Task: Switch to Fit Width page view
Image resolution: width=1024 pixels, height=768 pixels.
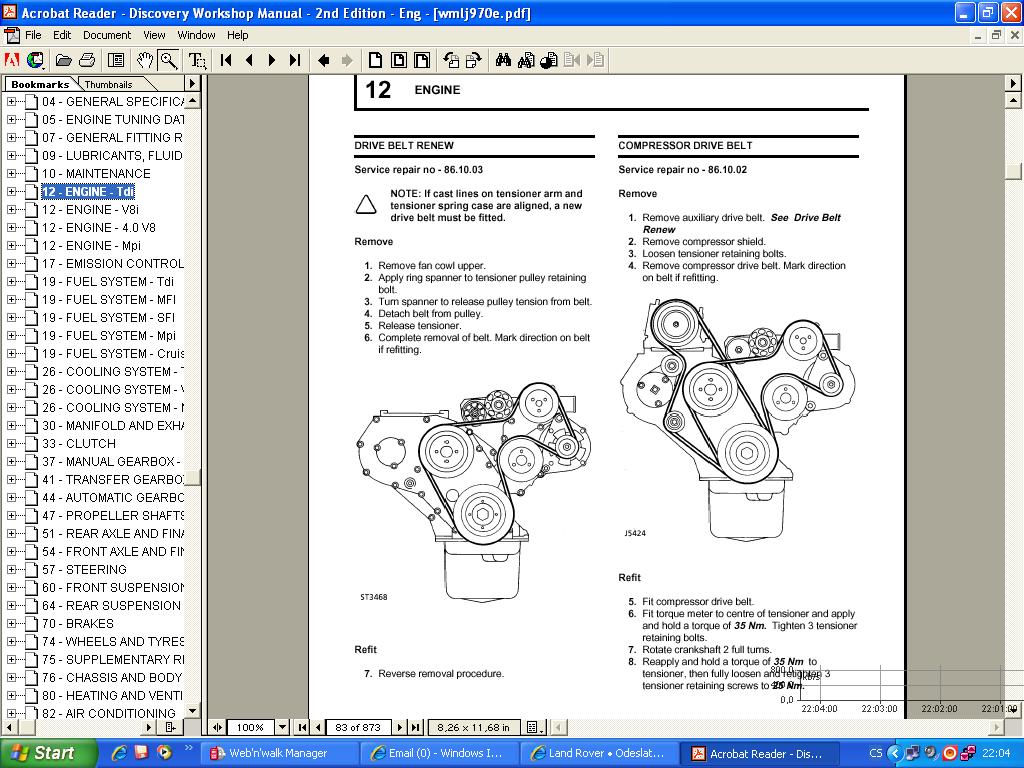Action: click(423, 60)
